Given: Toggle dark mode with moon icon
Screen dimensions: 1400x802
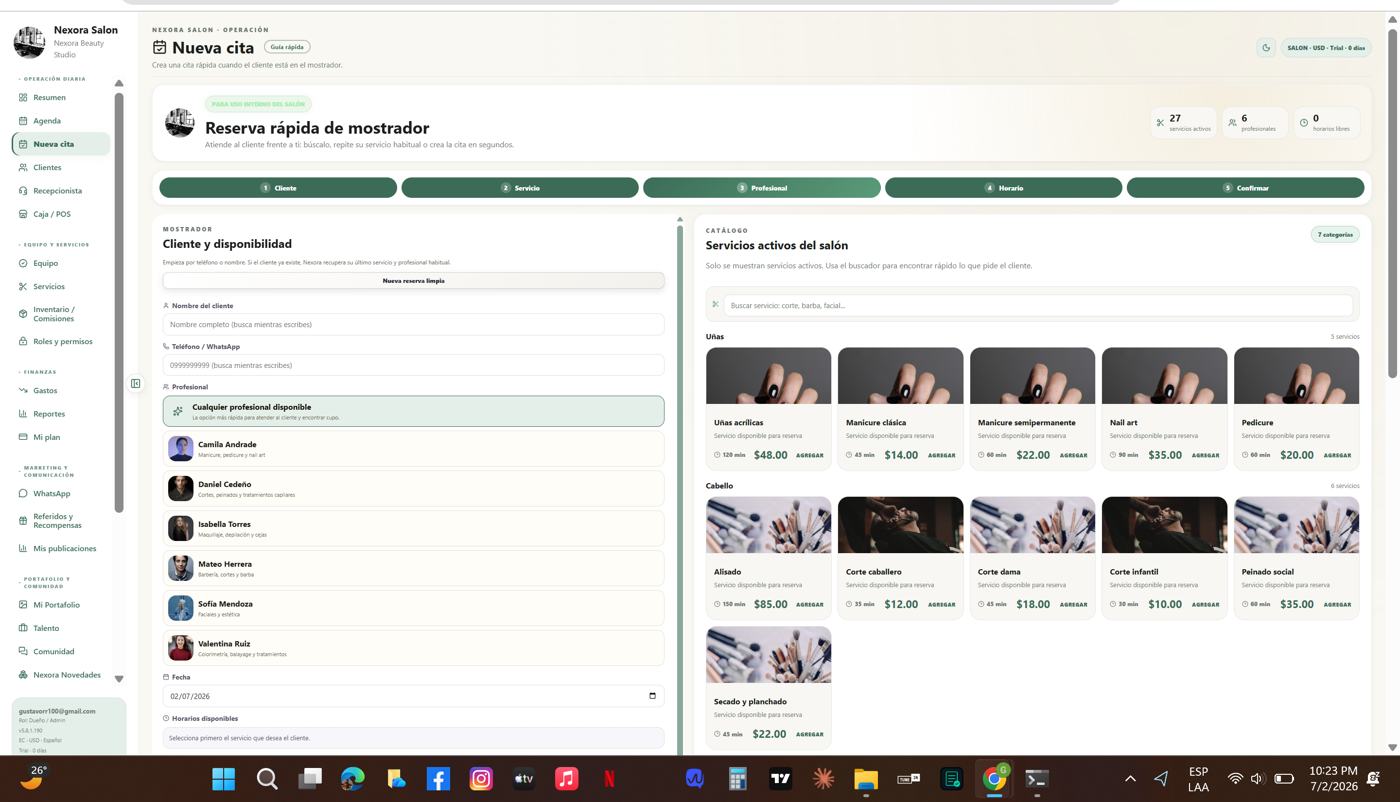Looking at the screenshot, I should 1266,47.
